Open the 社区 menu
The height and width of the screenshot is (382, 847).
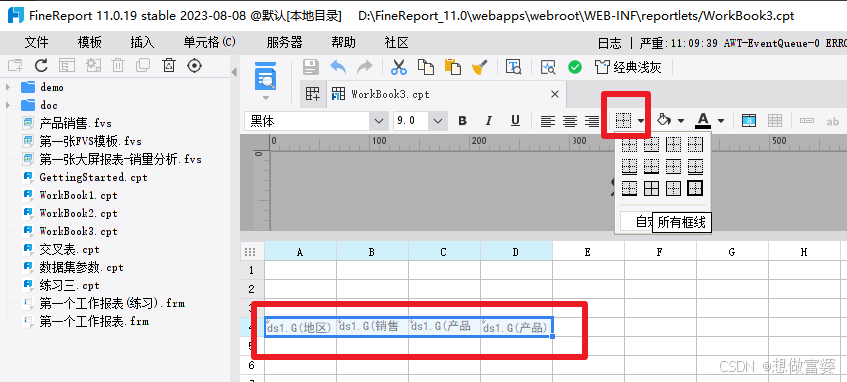(396, 43)
